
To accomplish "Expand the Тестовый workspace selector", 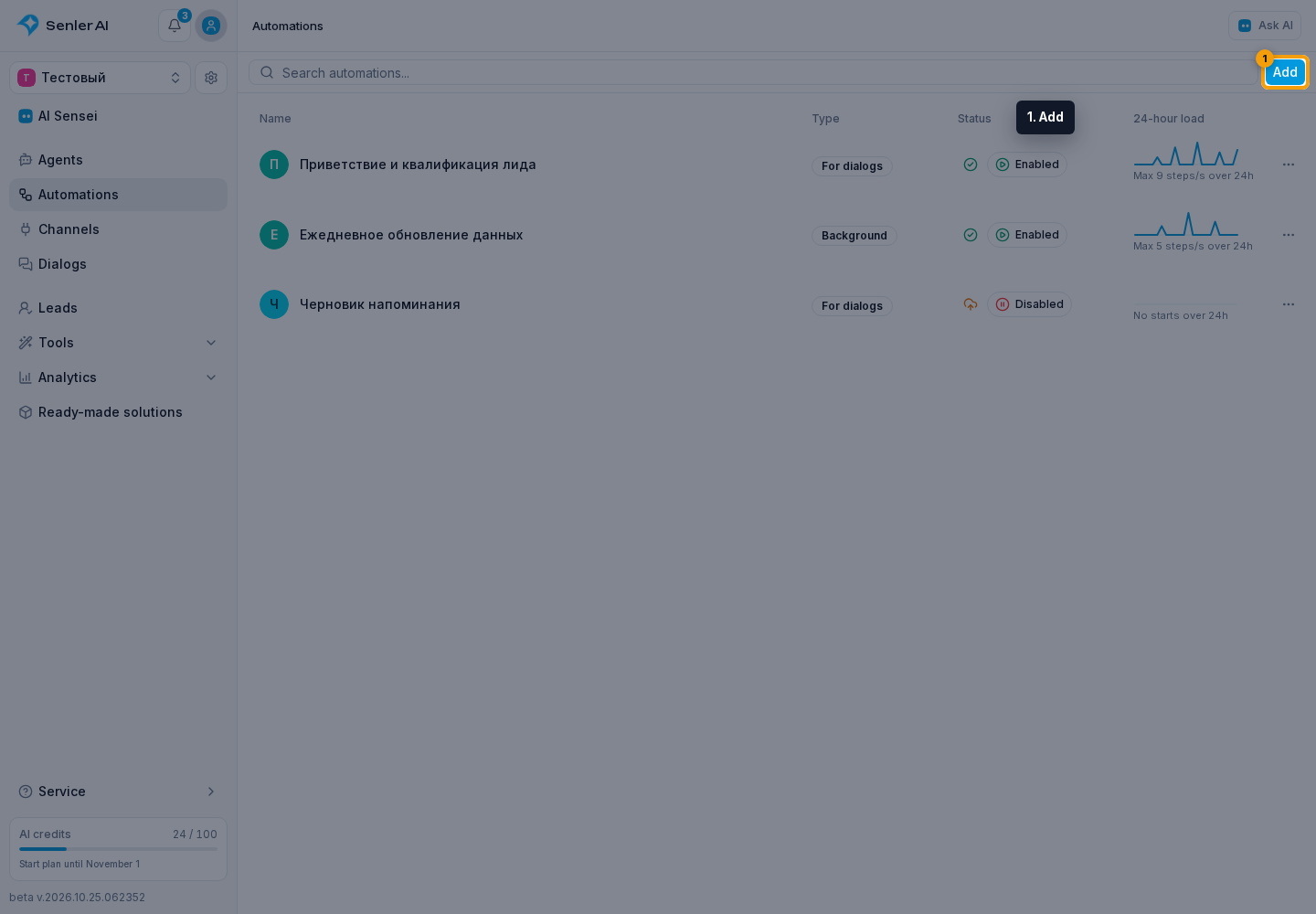I will tap(101, 78).
